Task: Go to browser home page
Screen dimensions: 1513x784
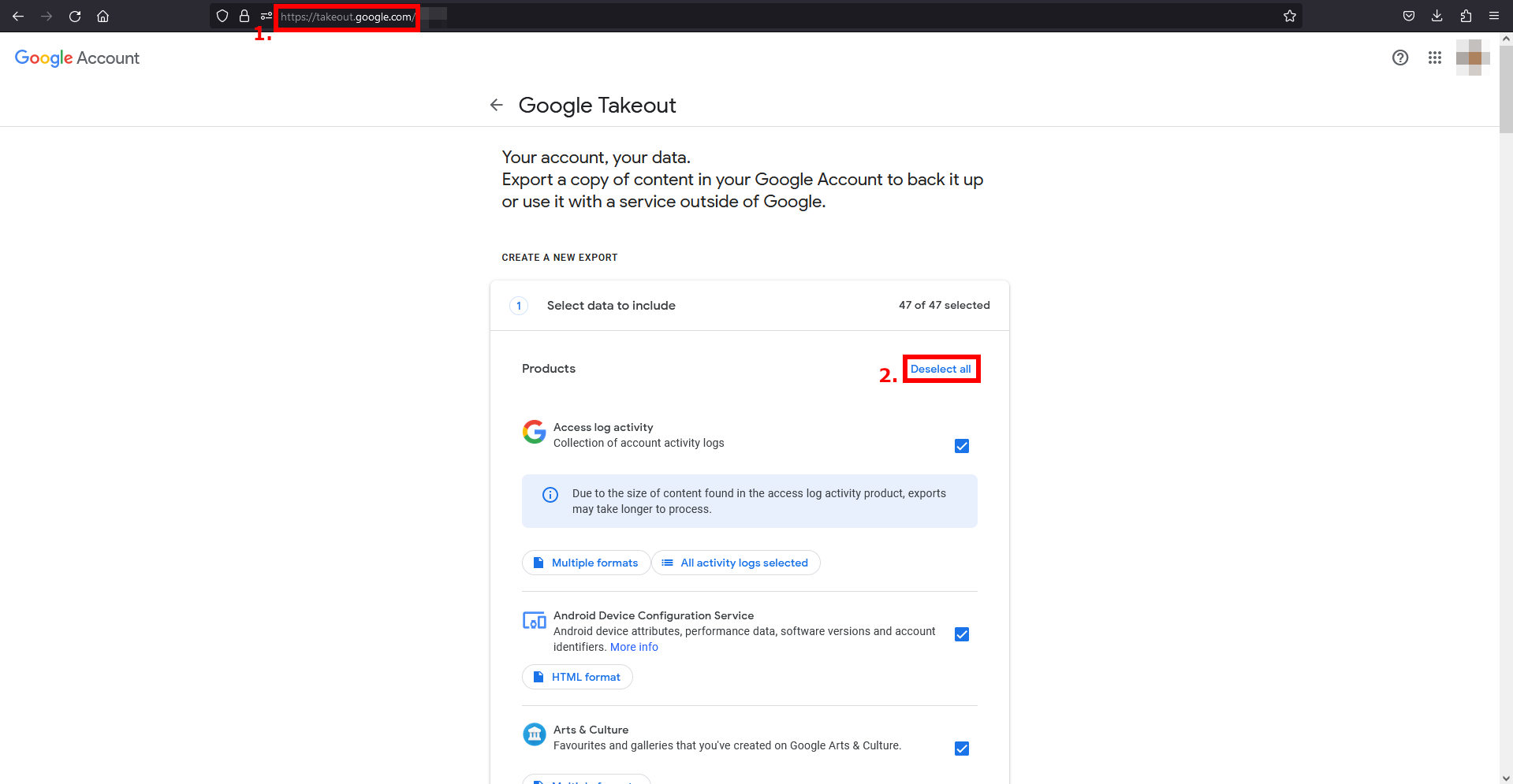Action: click(x=102, y=16)
